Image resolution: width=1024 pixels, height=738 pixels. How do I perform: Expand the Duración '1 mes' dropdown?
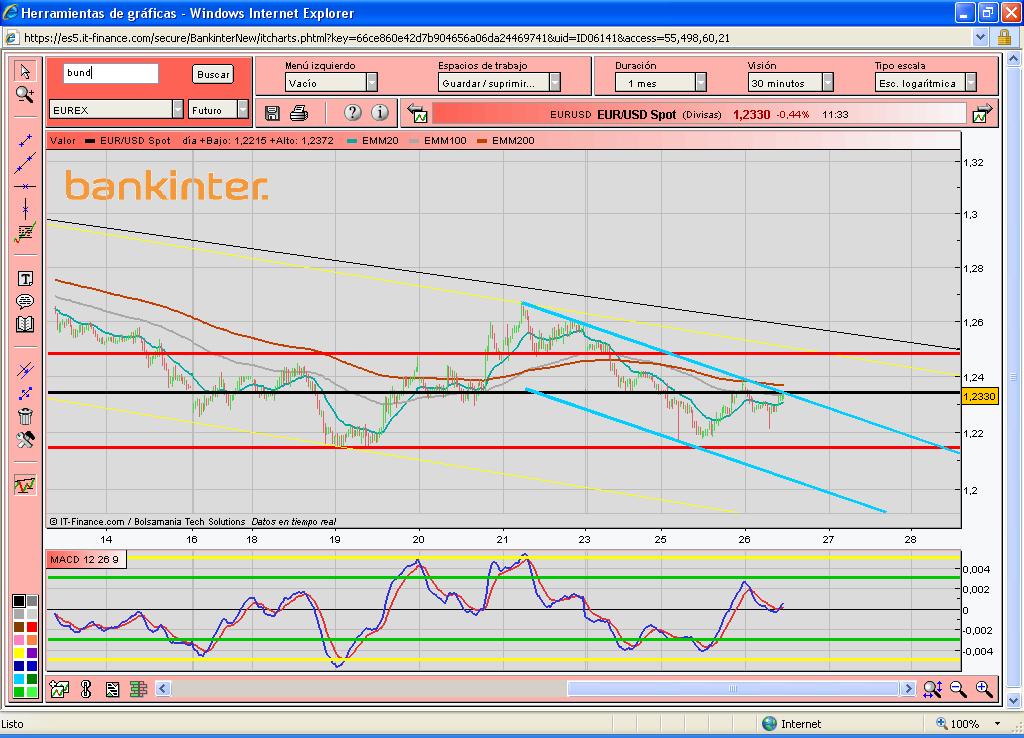point(700,83)
